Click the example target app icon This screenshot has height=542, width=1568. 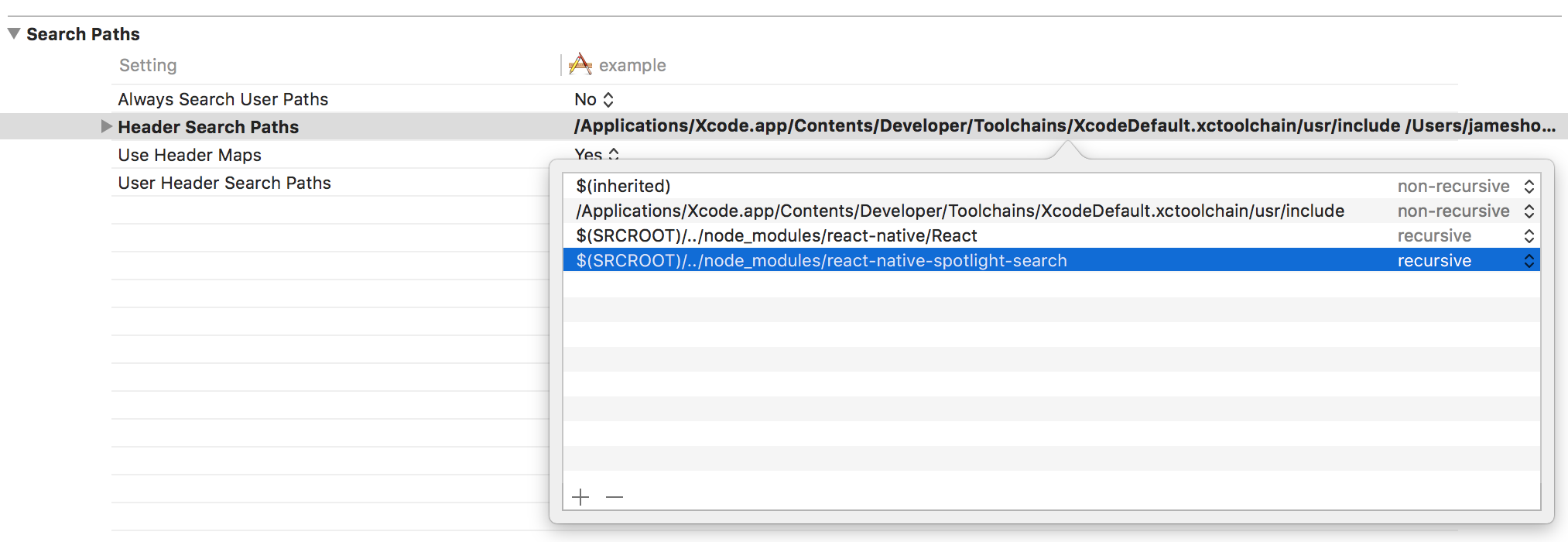pyautogui.click(x=580, y=65)
